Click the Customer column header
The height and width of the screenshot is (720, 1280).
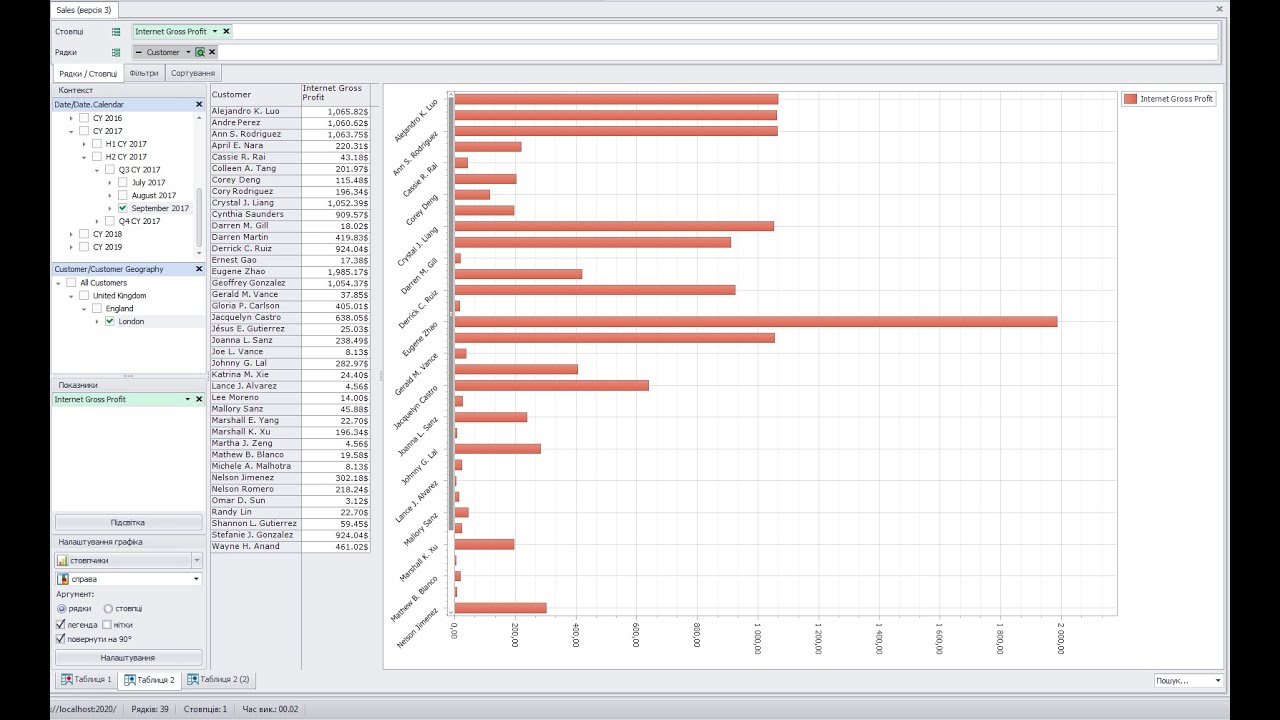pyautogui.click(x=255, y=95)
